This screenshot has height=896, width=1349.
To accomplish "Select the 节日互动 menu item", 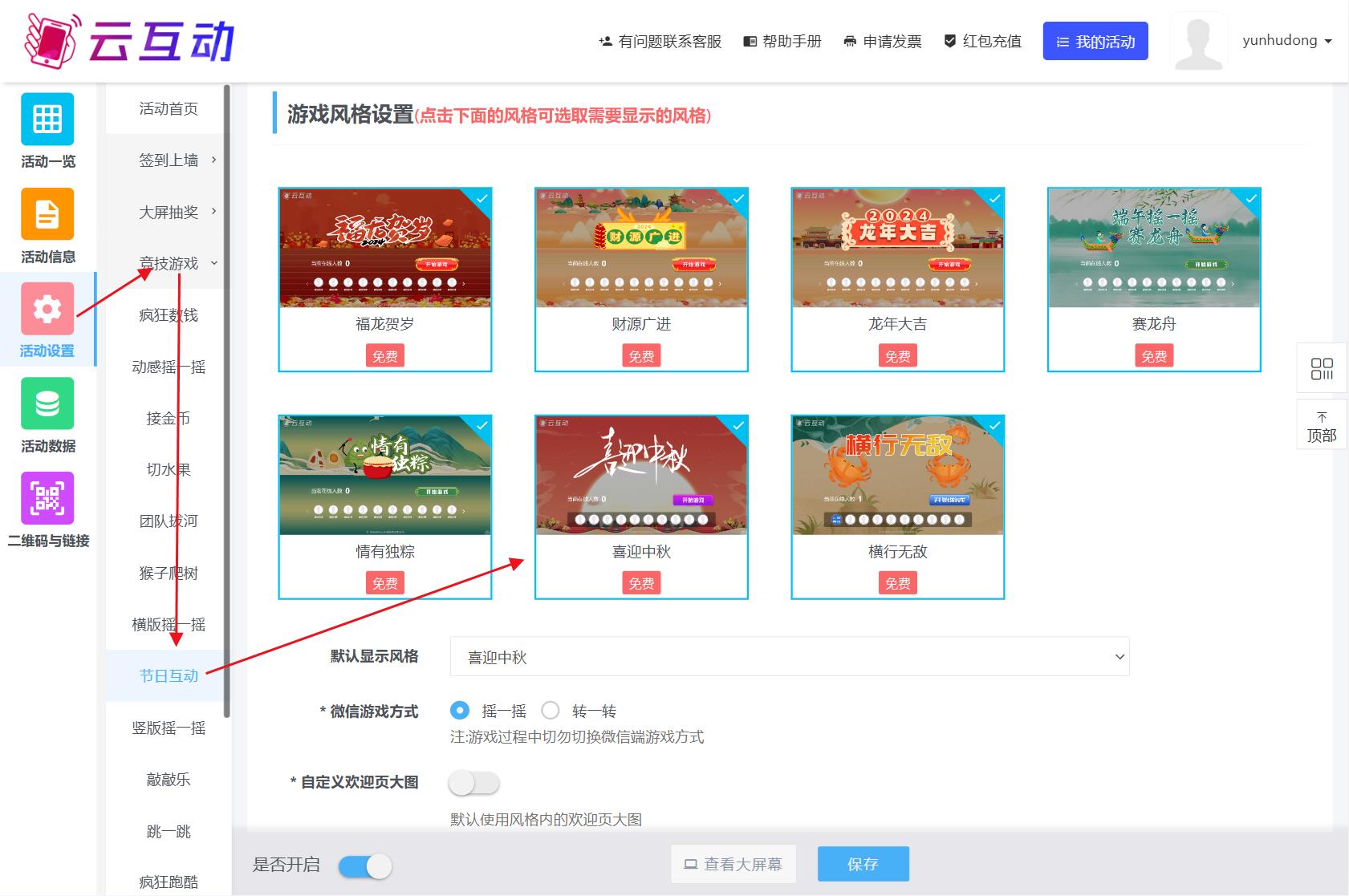I will [x=169, y=675].
